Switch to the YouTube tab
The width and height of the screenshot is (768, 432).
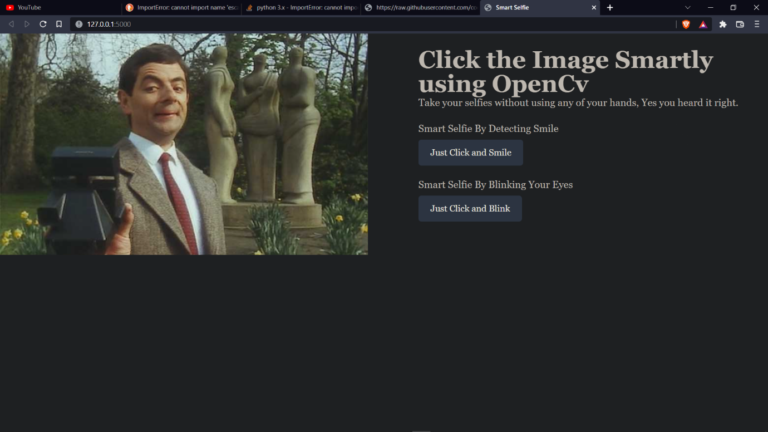60,7
